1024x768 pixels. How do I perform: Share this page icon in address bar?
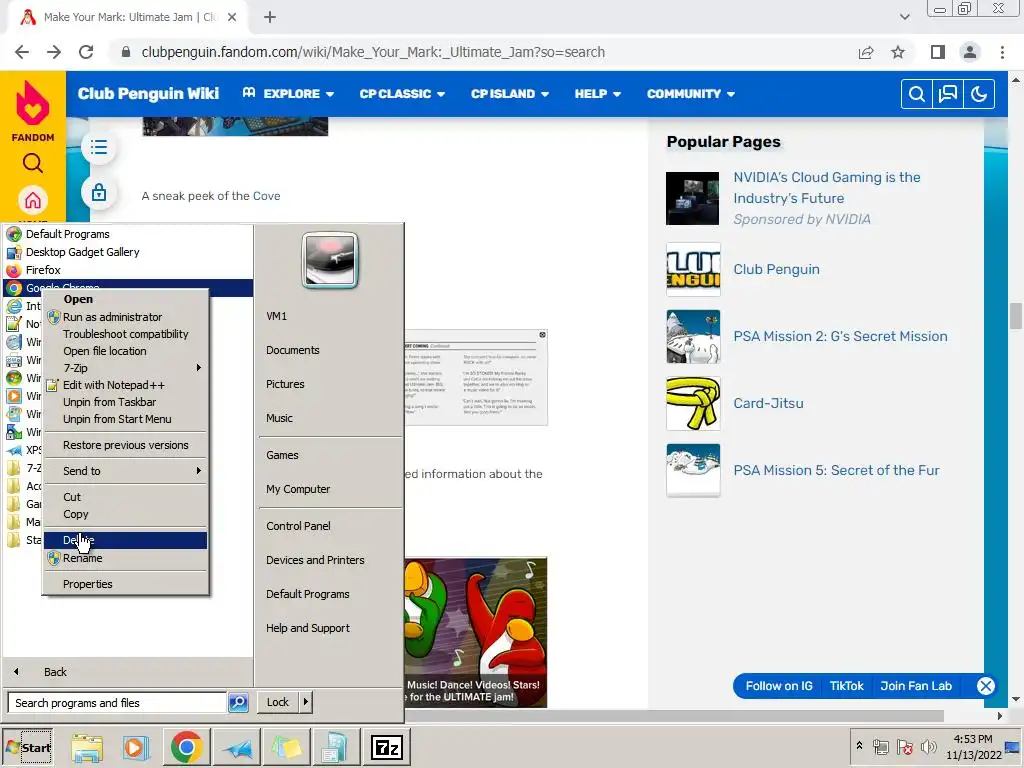tap(866, 52)
